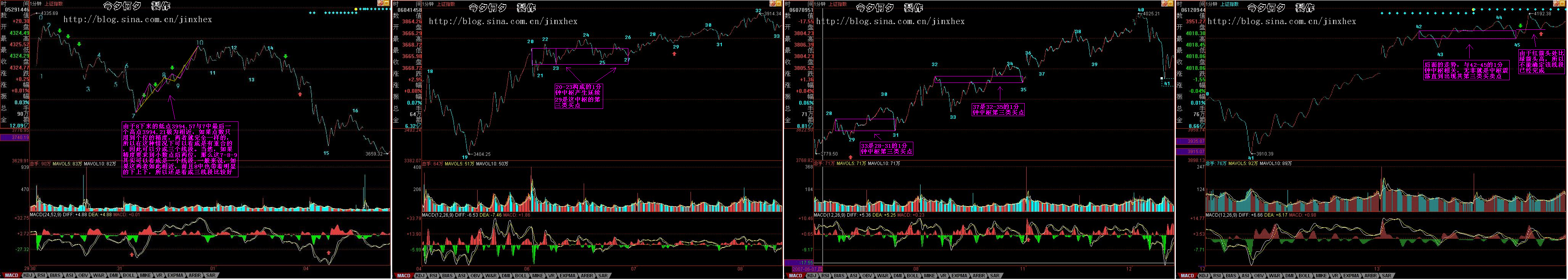Click the square window icon in the rightmost chart

click(1563, 3)
